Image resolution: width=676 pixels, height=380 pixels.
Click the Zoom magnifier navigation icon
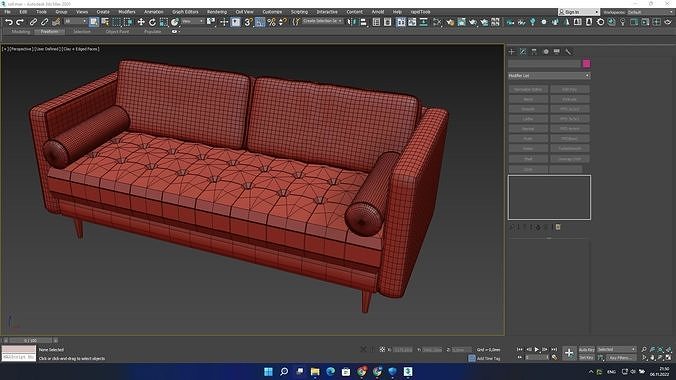(x=644, y=349)
